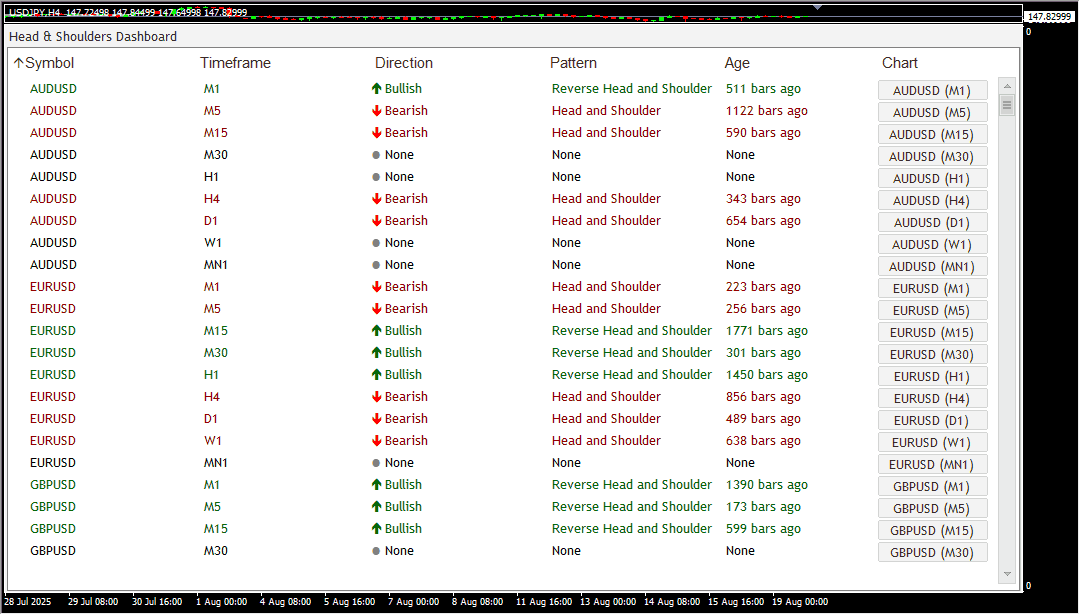Open the AUDUSD (M15) chart button
This screenshot has height=615, width=1080.
click(x=933, y=134)
